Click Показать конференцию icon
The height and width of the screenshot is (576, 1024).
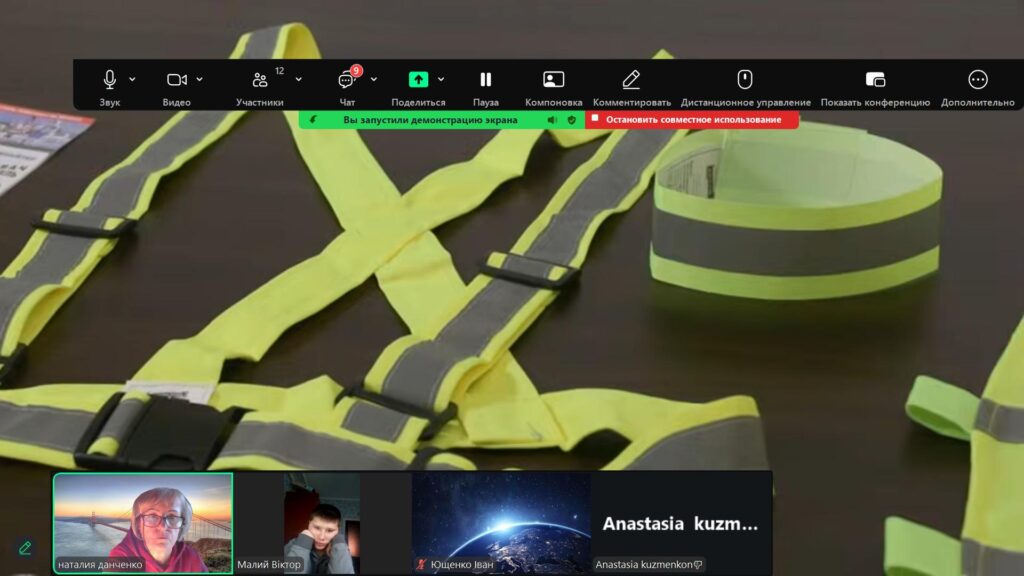(x=875, y=80)
